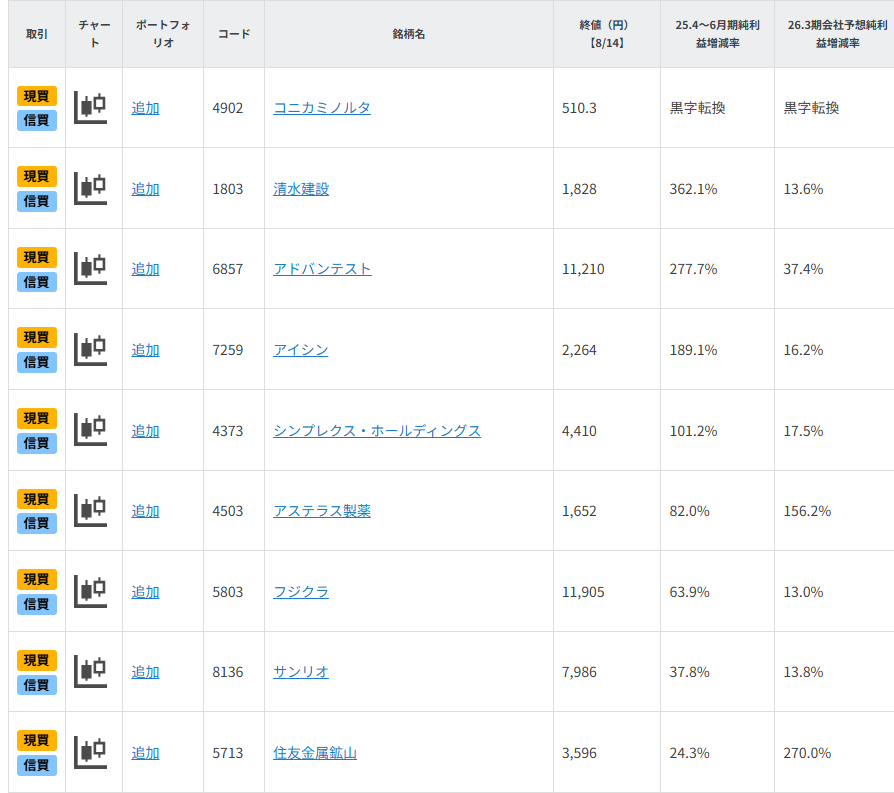Open chart icon for 清水建設
894x793 pixels.
point(91,189)
